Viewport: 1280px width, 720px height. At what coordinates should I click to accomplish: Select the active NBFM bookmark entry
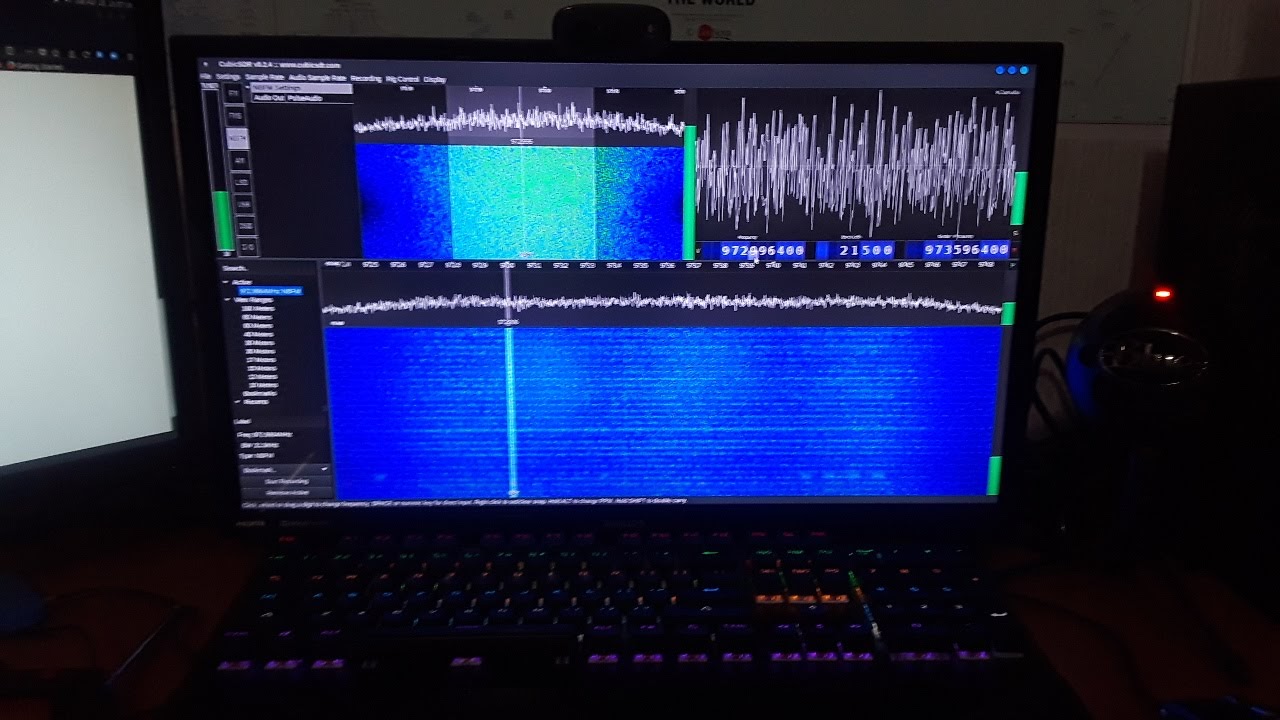point(270,291)
